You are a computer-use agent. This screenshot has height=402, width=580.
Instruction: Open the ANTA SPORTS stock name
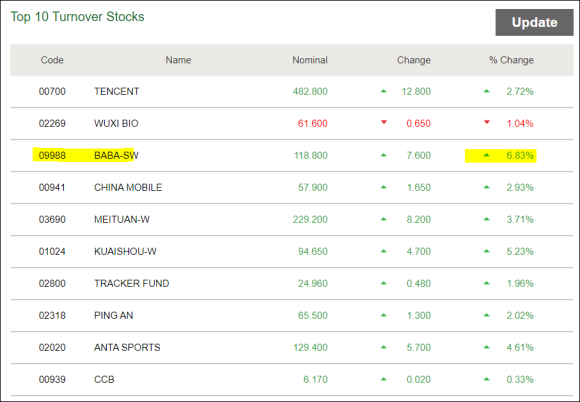coord(127,347)
